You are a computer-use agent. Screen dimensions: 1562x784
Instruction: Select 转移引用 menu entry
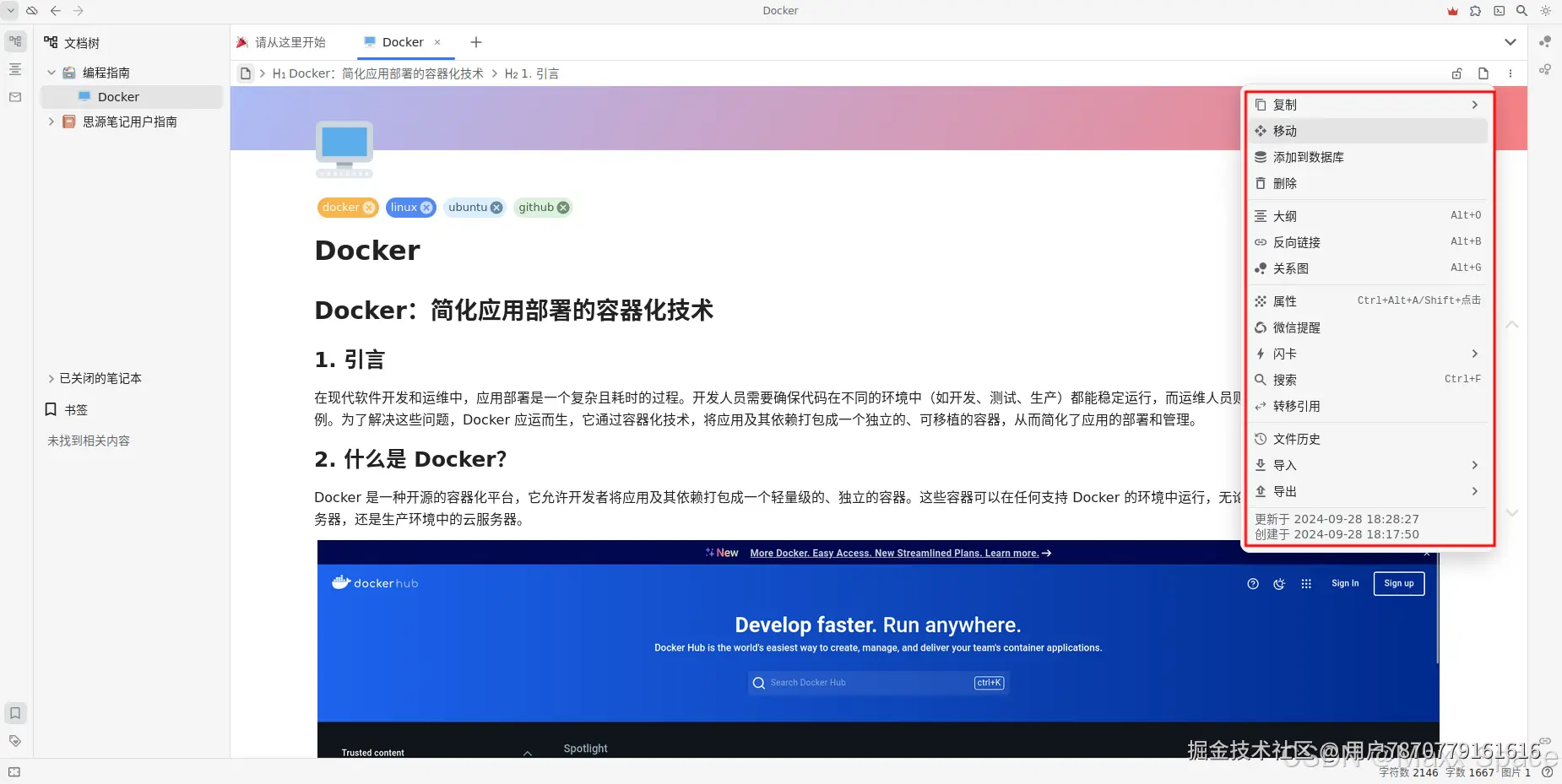tap(1368, 406)
